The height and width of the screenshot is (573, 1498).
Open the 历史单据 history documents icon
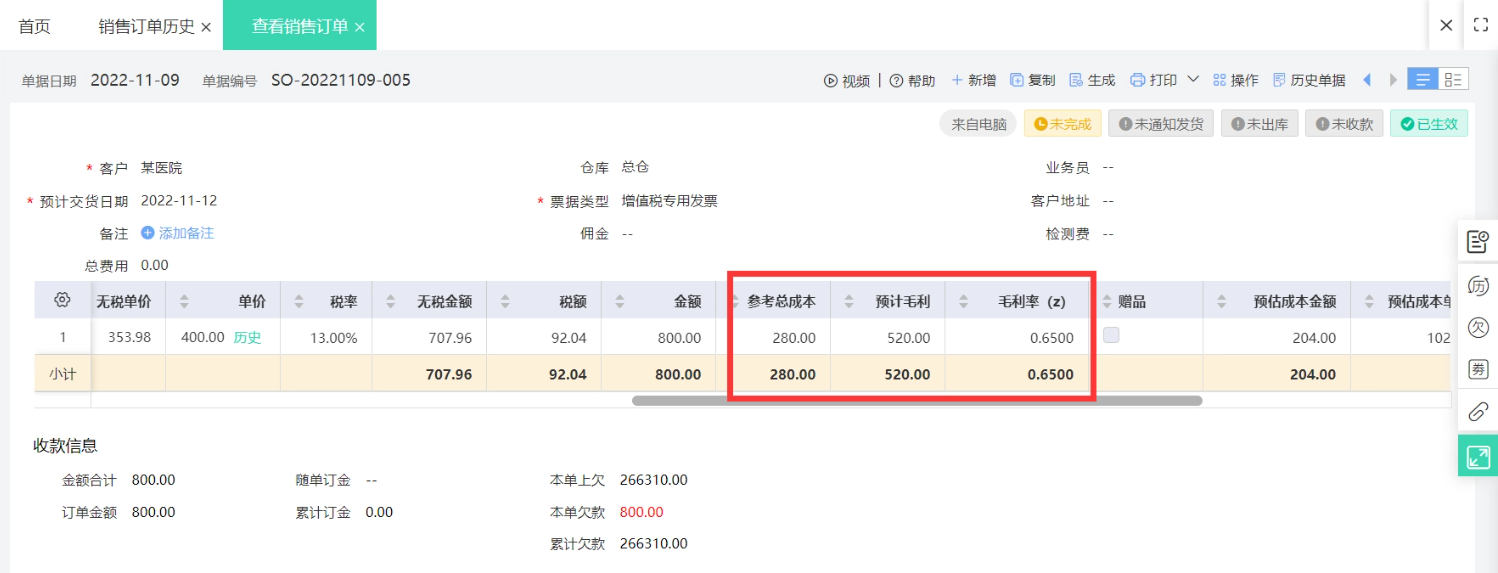click(1279, 81)
